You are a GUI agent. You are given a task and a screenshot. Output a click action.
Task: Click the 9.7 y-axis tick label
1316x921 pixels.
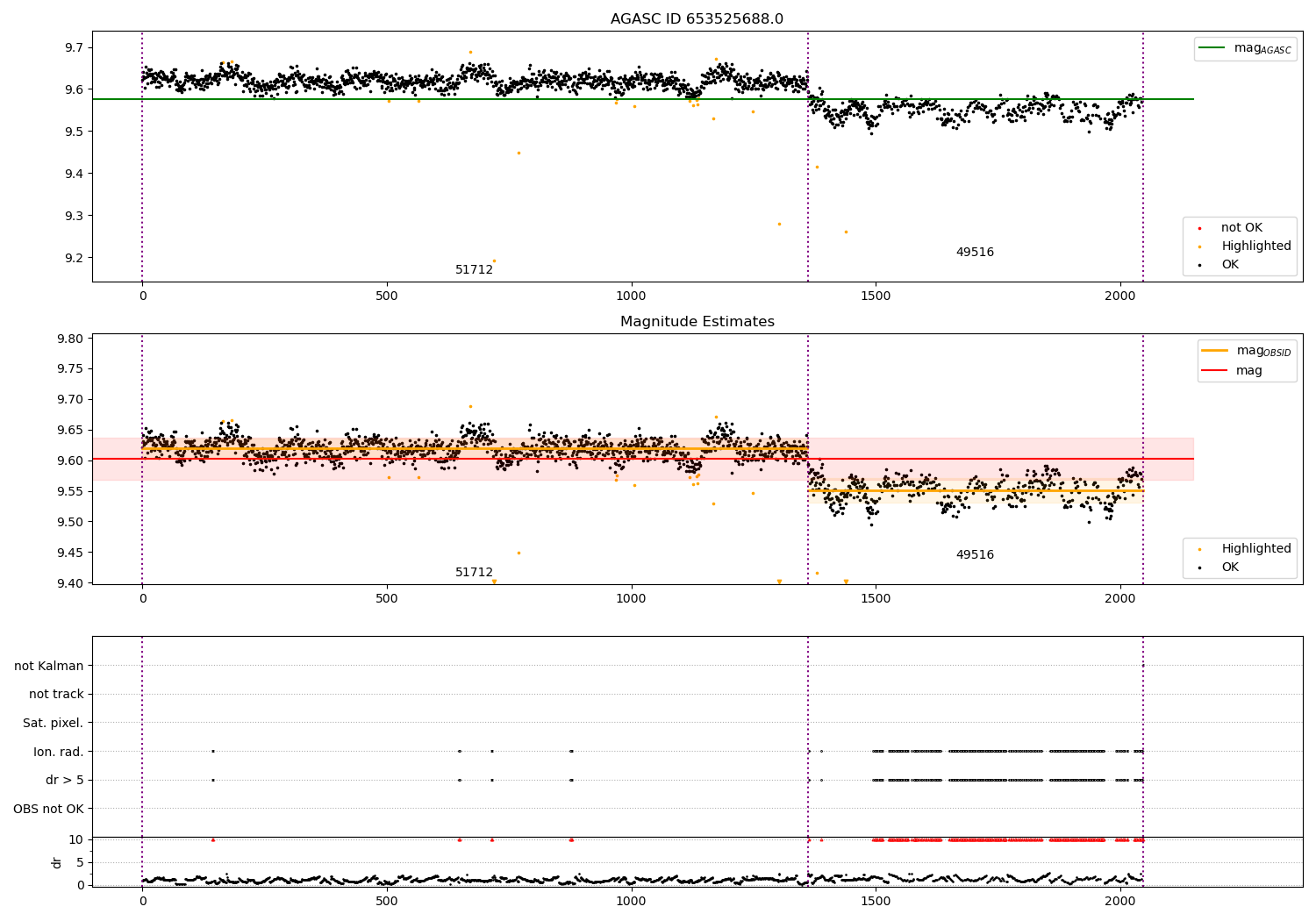[74, 47]
